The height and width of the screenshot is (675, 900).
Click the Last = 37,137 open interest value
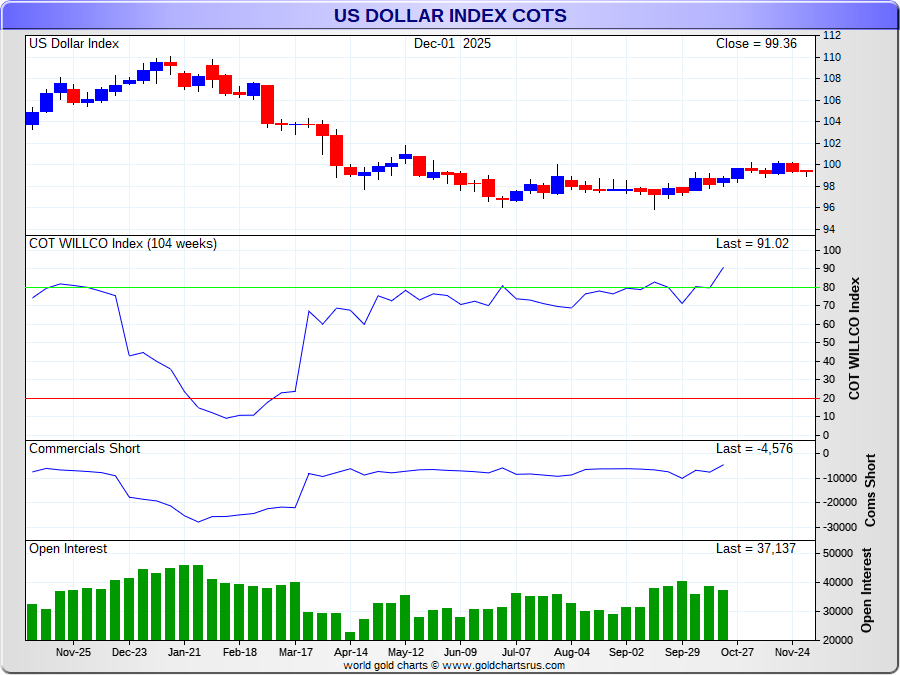tap(755, 549)
